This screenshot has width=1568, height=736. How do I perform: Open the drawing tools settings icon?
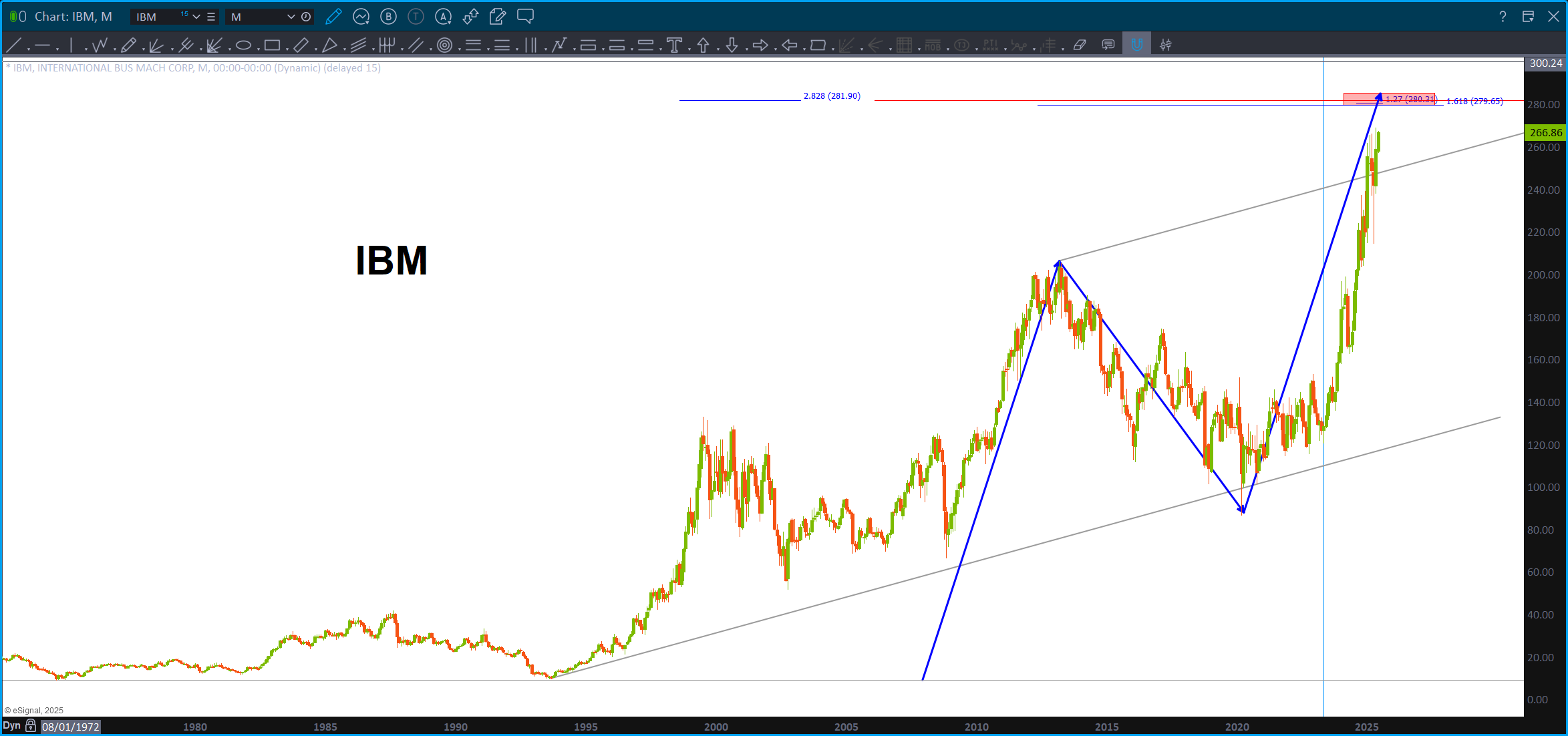(1166, 45)
